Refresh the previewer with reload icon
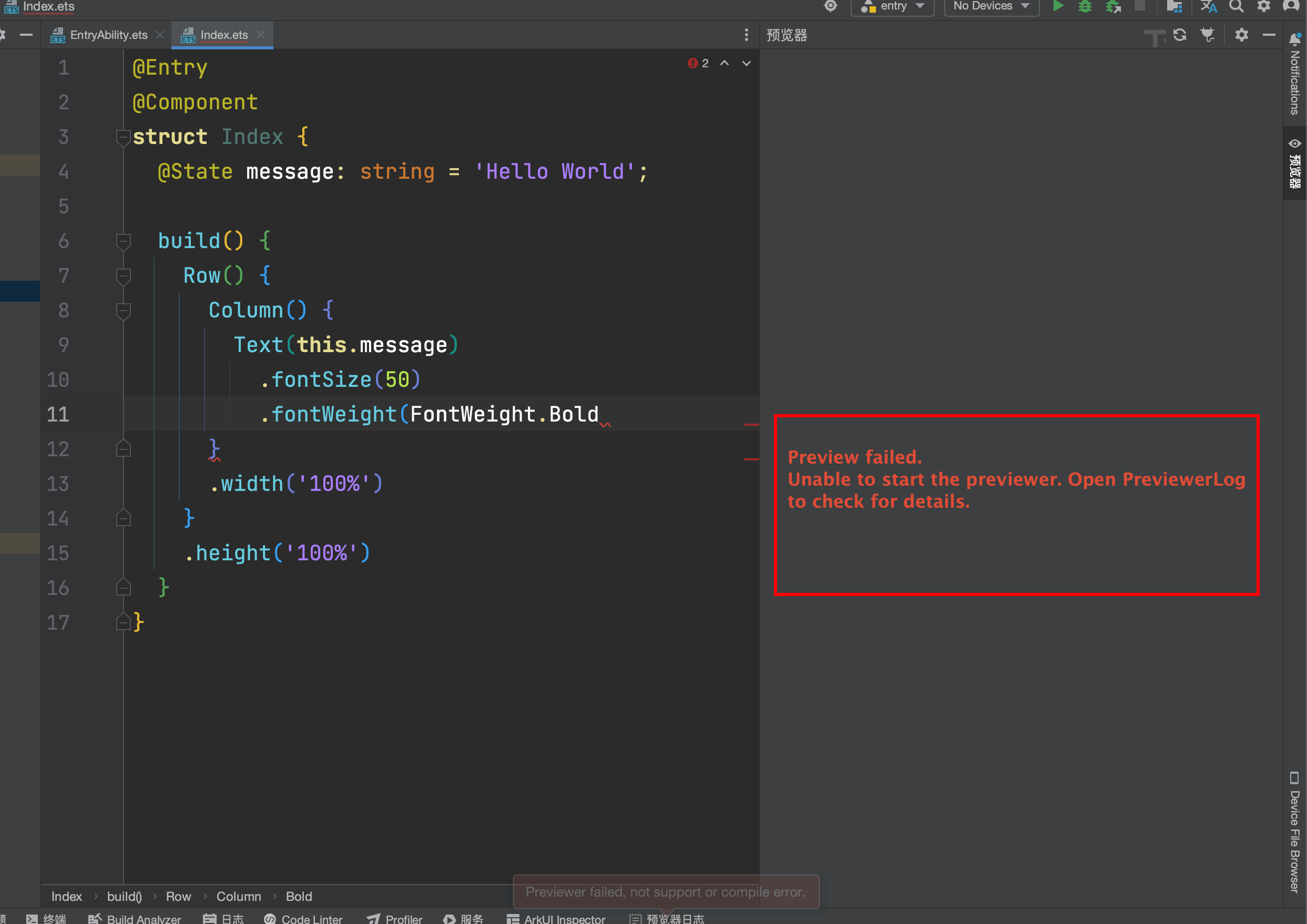 coord(1179,35)
